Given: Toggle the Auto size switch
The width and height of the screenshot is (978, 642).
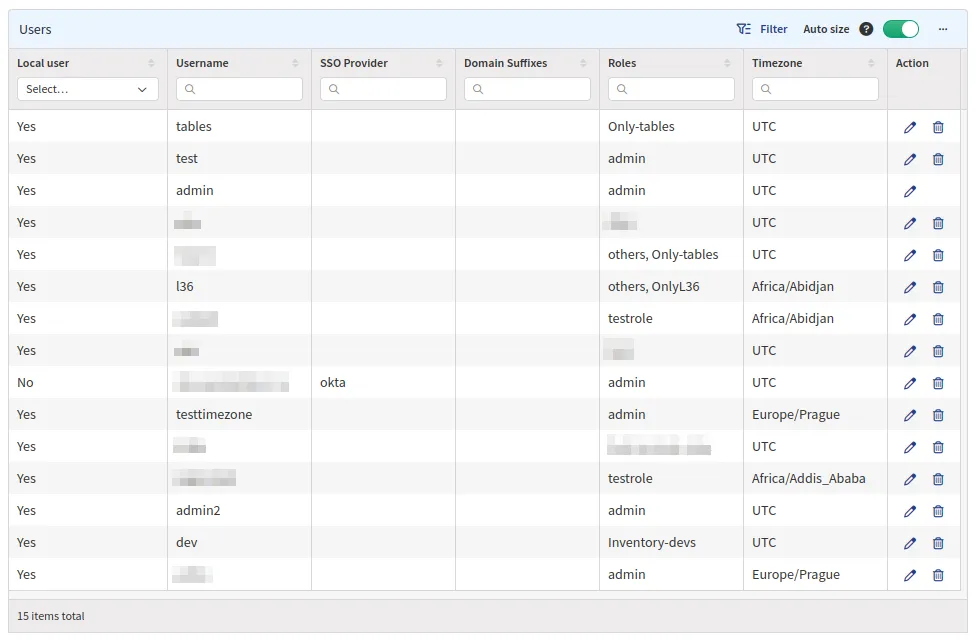Looking at the screenshot, I should coord(900,29).
